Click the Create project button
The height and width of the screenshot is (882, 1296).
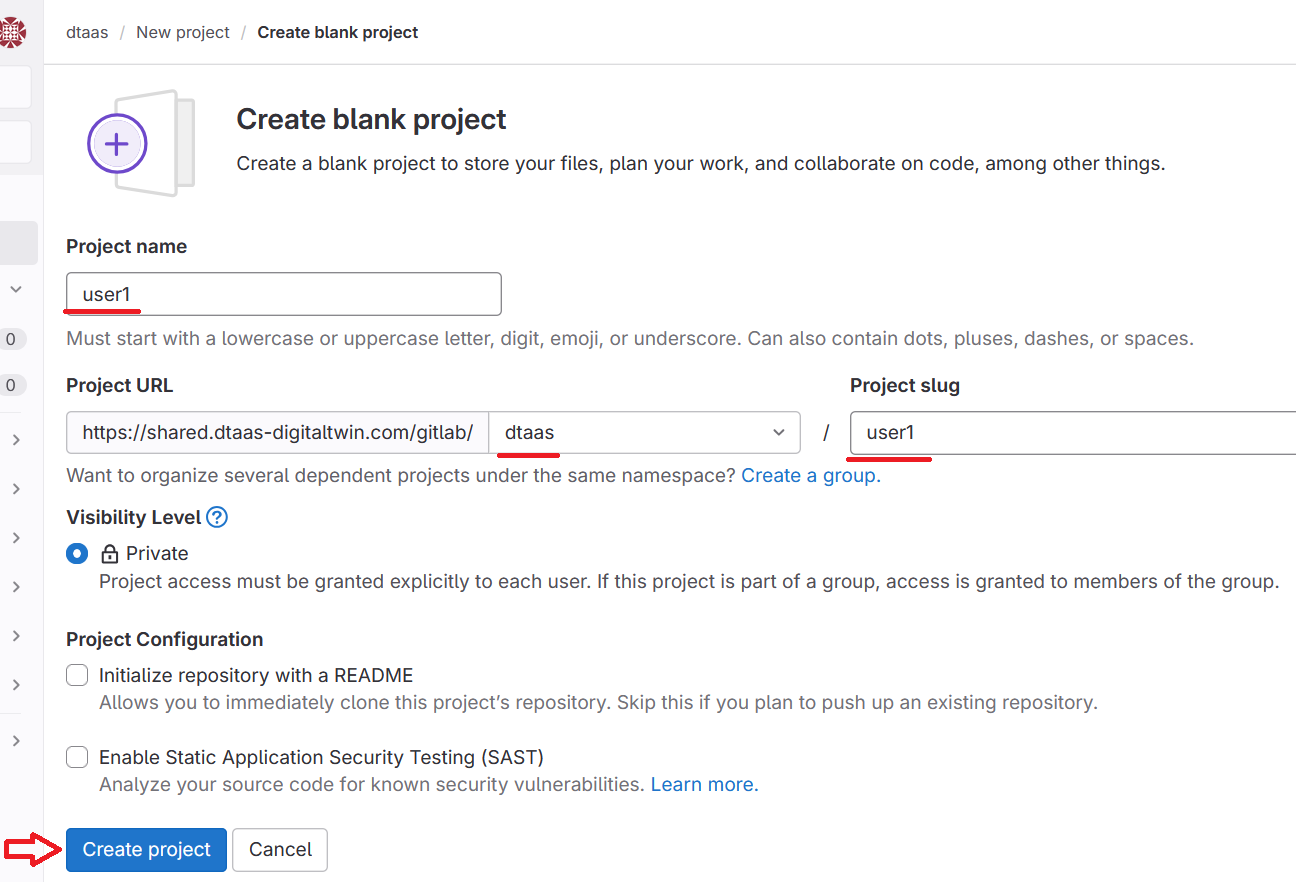[x=146, y=849]
